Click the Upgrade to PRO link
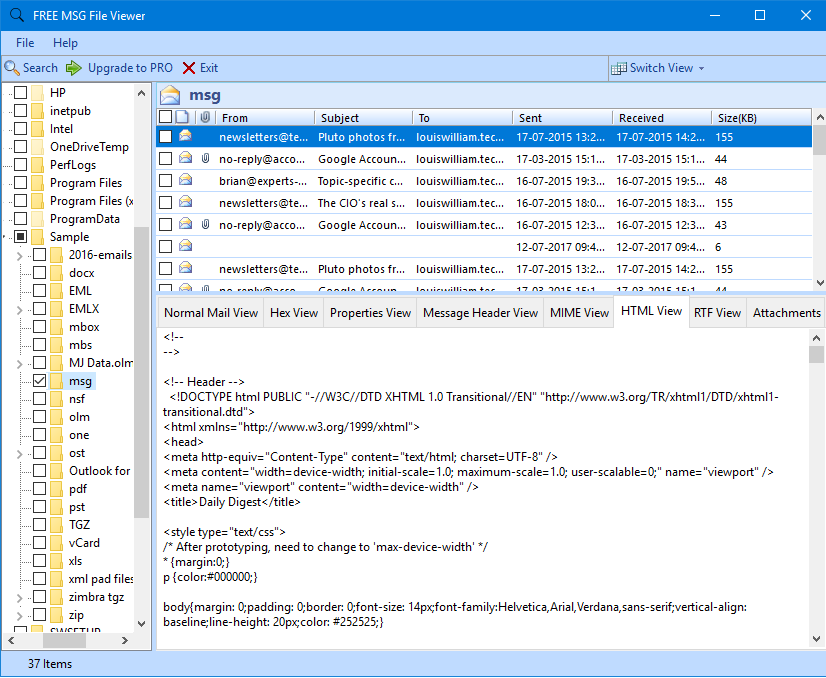 click(134, 67)
